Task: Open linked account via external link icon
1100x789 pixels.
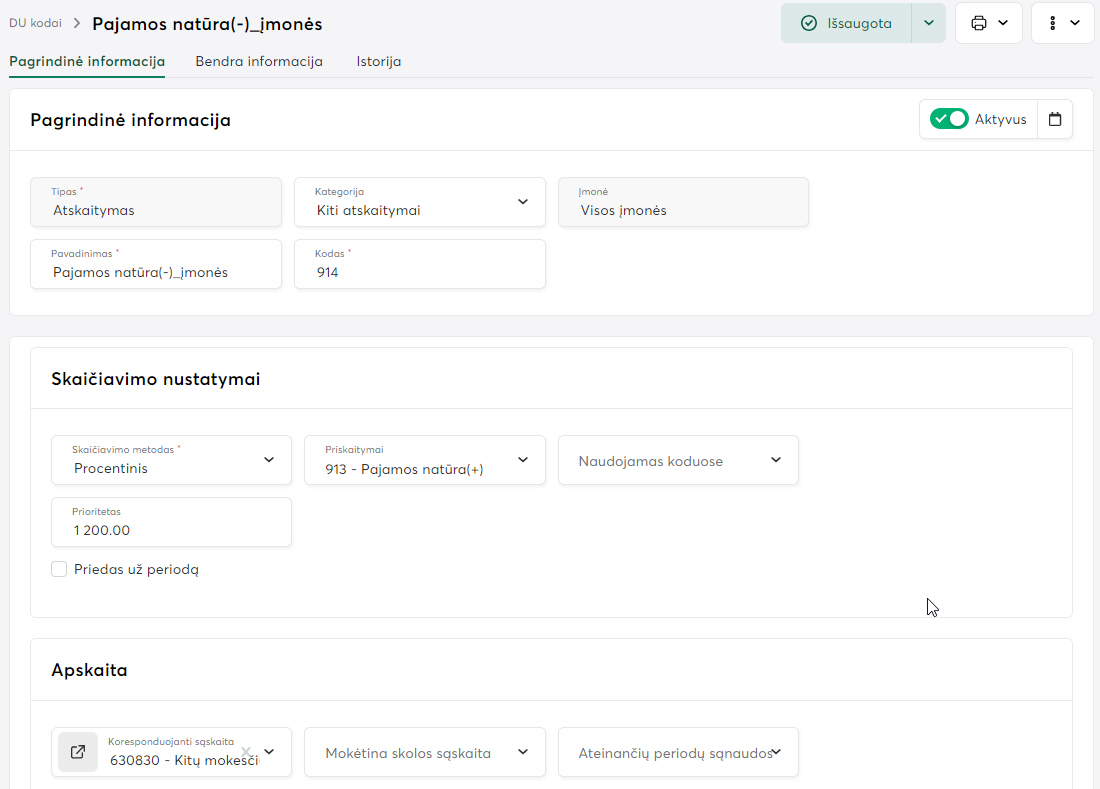Action: [77, 752]
